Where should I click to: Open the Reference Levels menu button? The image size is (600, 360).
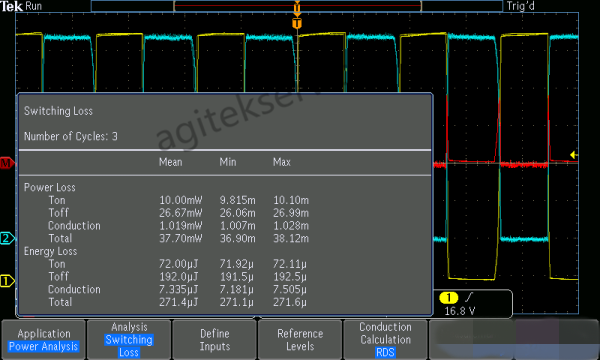click(x=300, y=340)
